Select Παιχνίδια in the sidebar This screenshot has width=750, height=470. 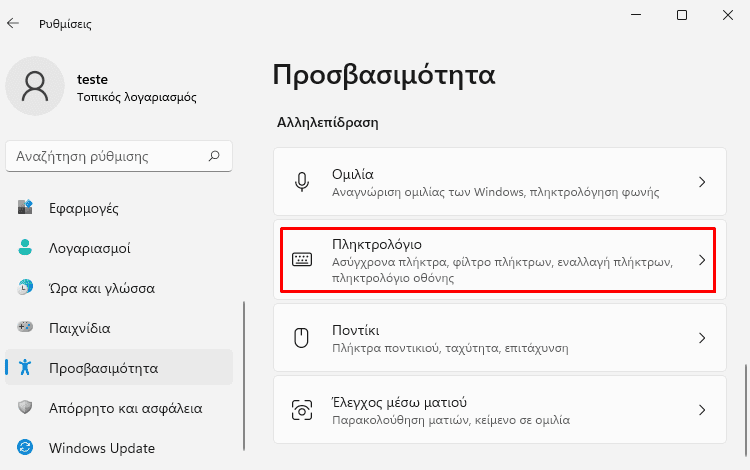coord(119,328)
